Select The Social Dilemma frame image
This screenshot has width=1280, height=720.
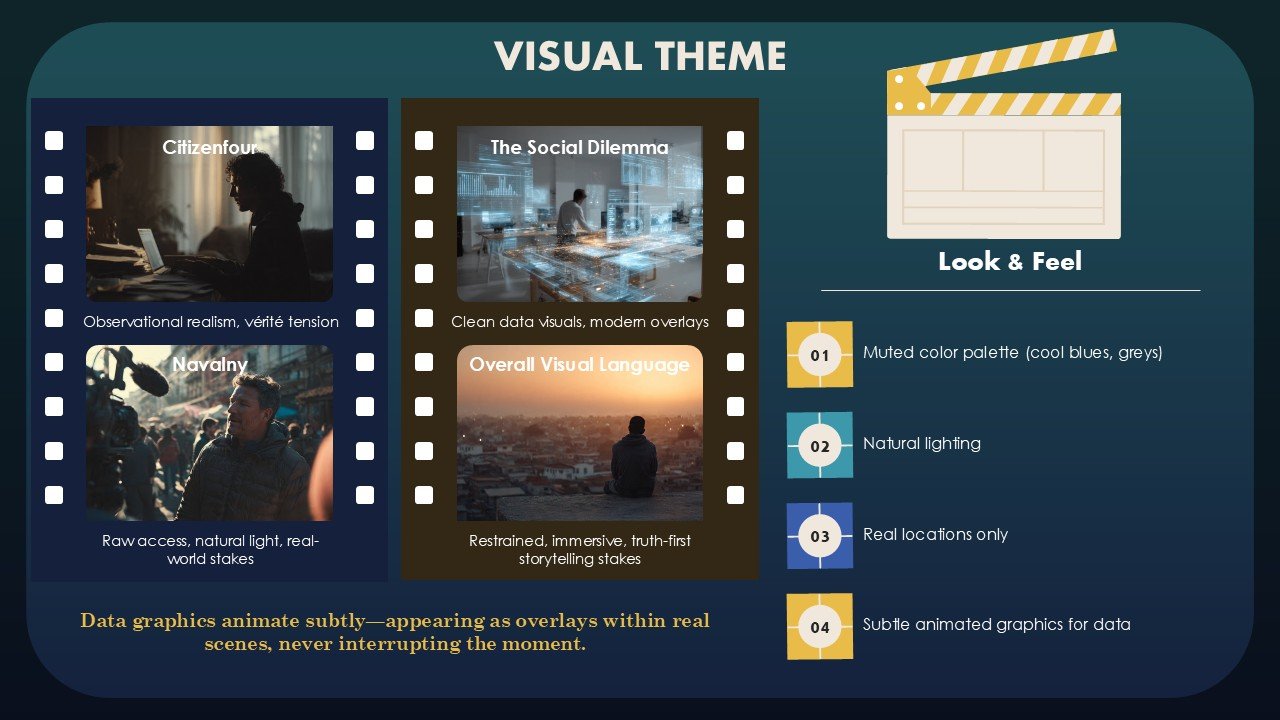579,214
